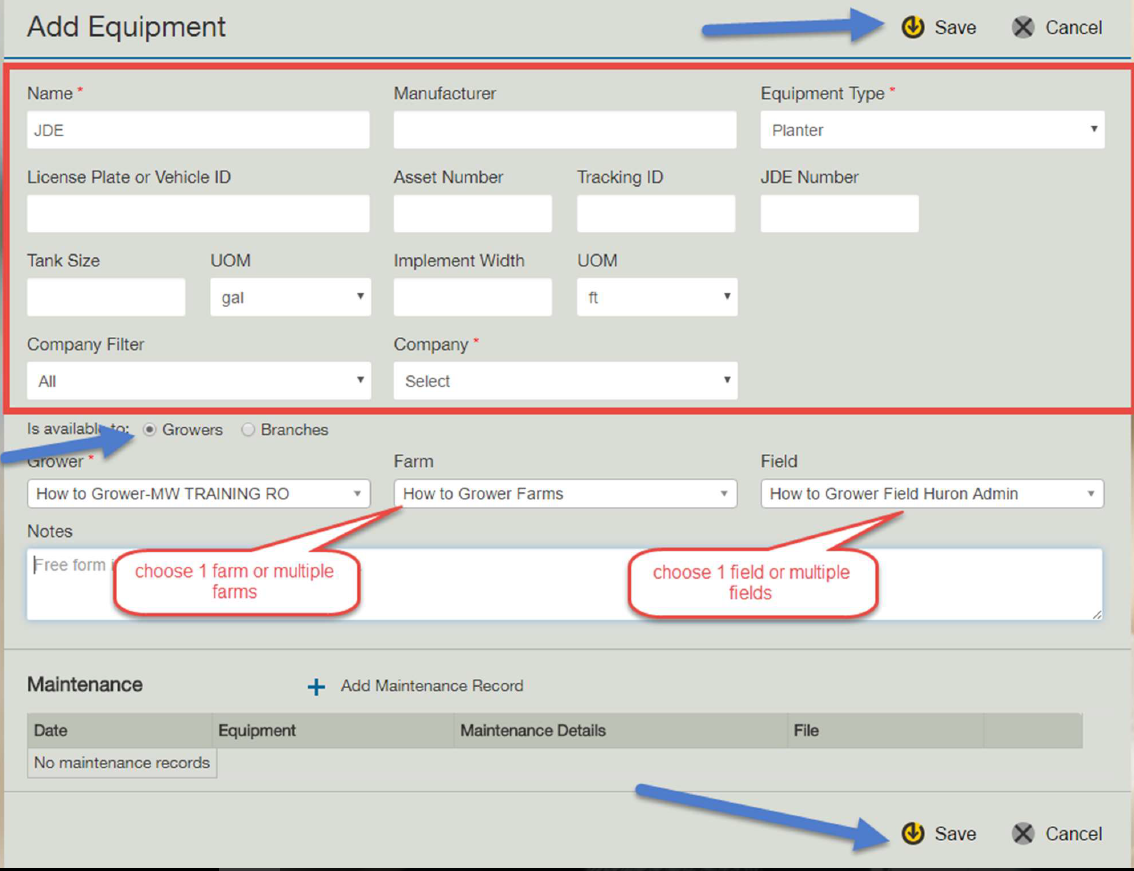Open the Grower dropdown
The width and height of the screenshot is (1134, 871).
point(199,493)
